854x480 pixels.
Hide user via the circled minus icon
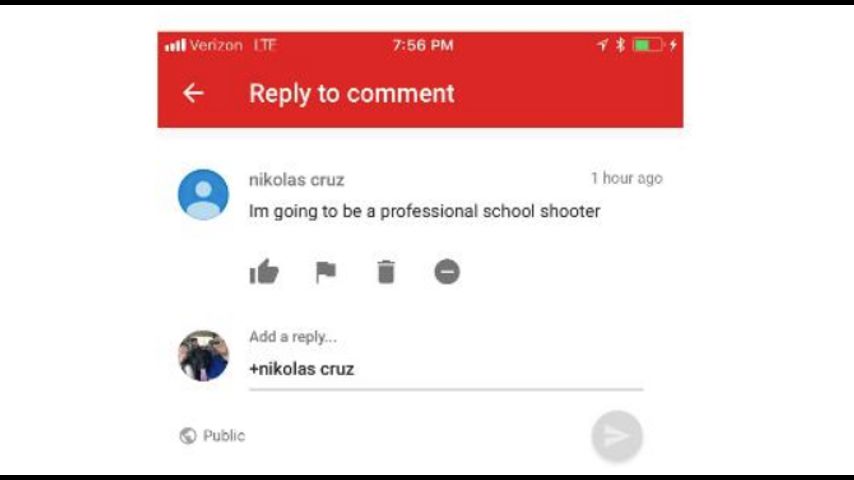click(447, 271)
